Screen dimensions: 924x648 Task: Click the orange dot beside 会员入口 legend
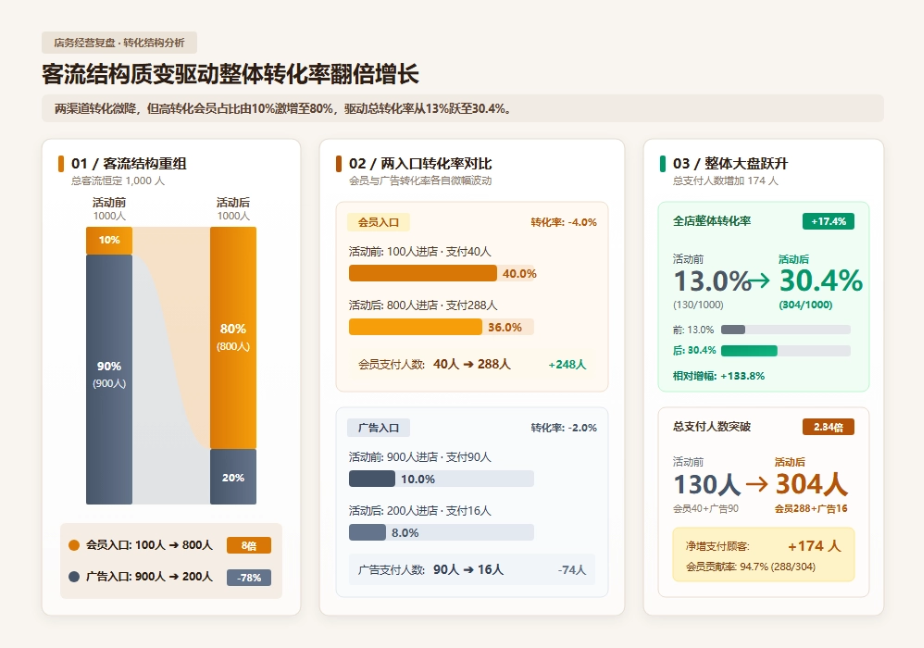click(74, 545)
